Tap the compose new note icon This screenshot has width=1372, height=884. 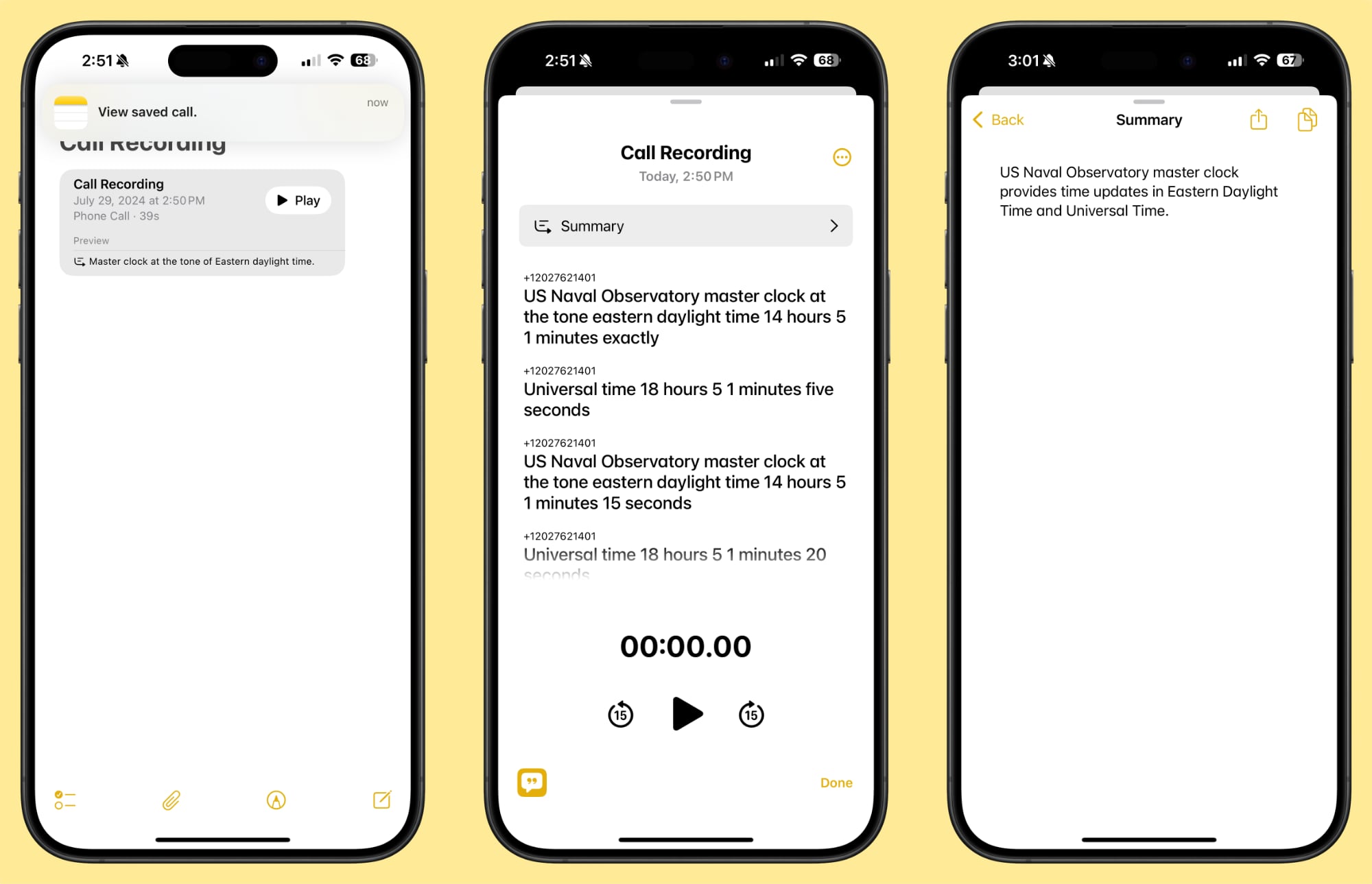click(382, 800)
